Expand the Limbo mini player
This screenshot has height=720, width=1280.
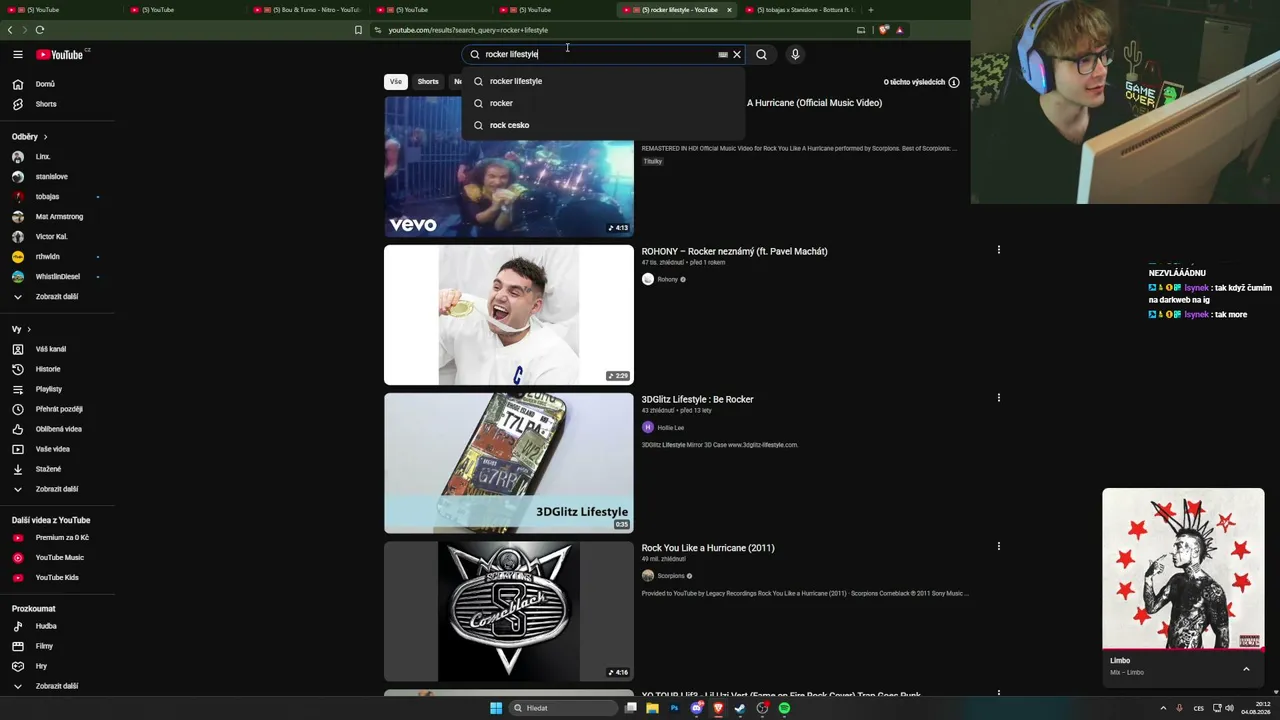coord(1246,669)
